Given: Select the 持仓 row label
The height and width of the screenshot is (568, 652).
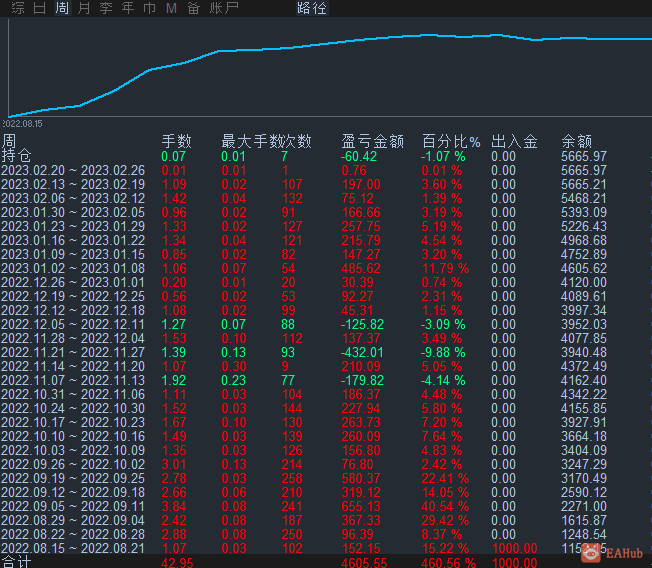Looking at the screenshot, I should pos(17,156).
